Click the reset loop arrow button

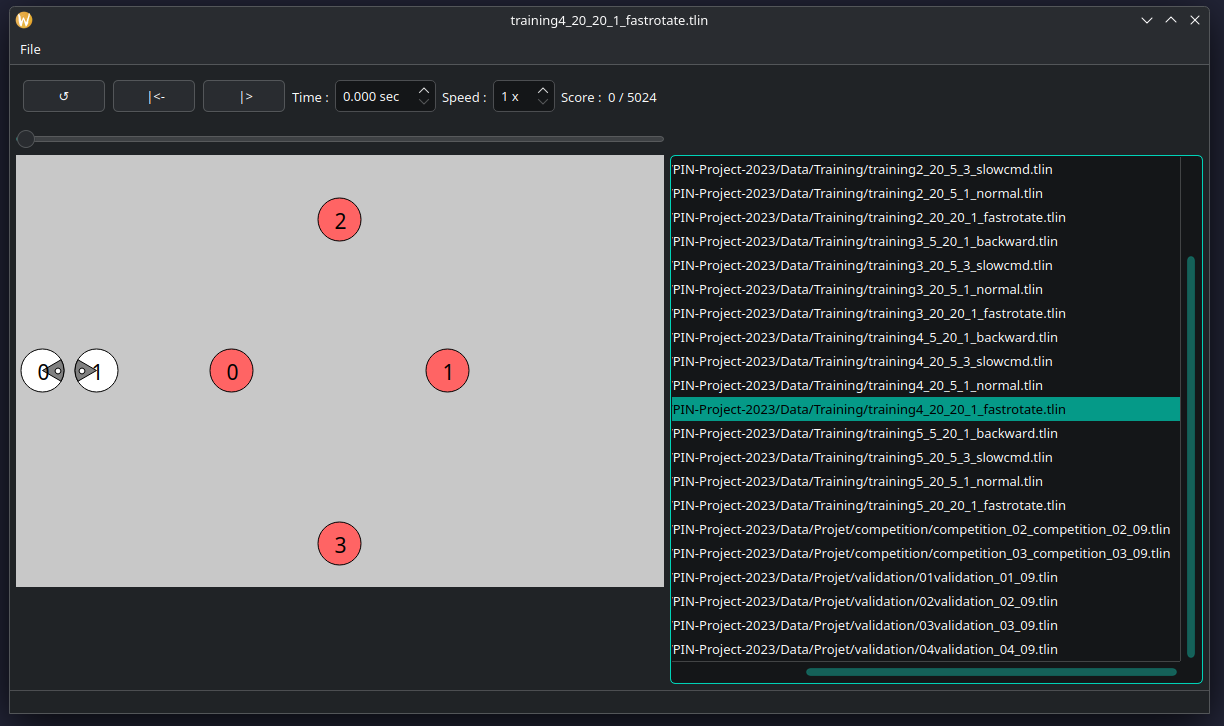(x=64, y=96)
